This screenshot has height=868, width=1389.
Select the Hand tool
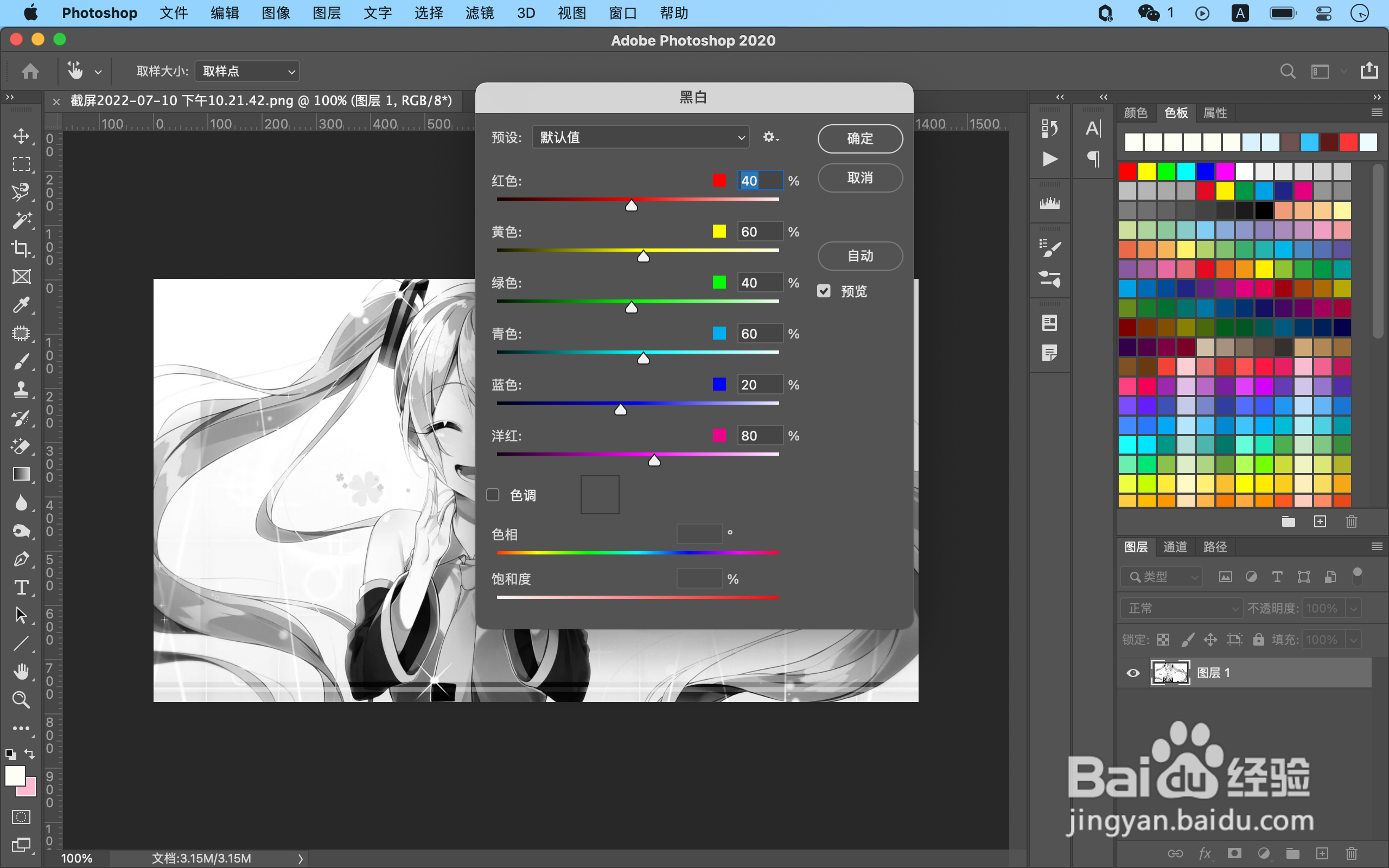tap(21, 672)
